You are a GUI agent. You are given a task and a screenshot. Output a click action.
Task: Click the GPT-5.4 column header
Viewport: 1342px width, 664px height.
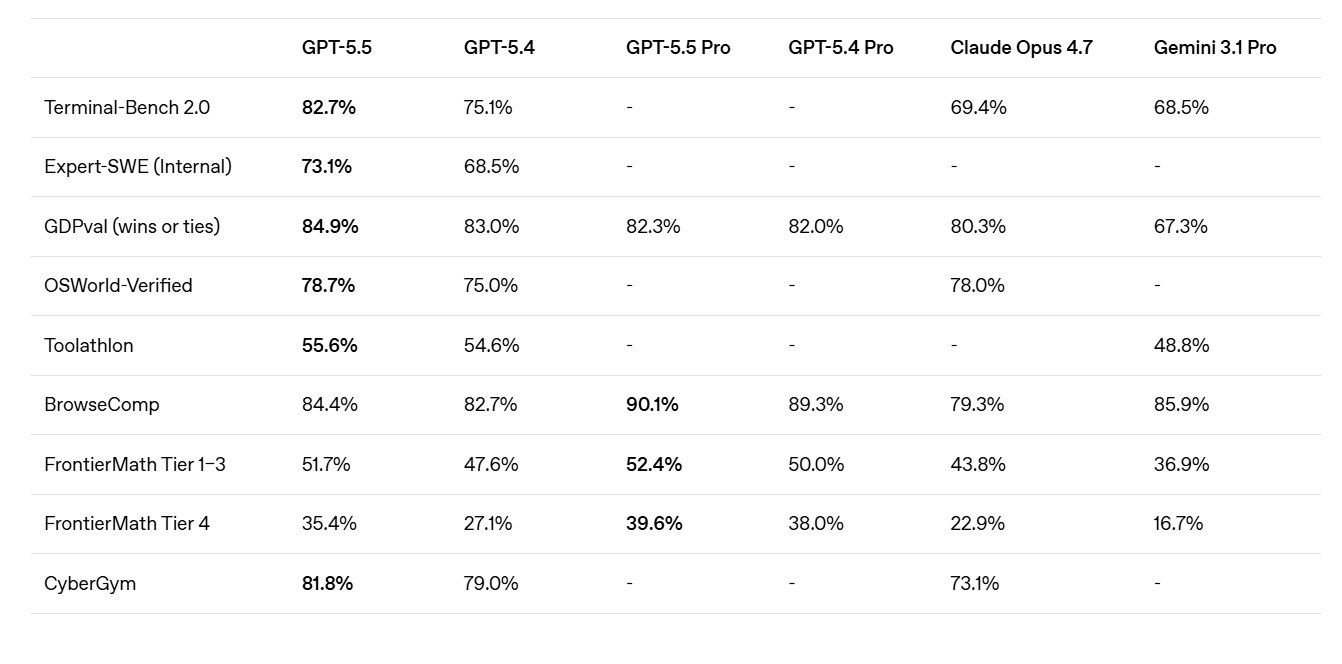tap(499, 47)
